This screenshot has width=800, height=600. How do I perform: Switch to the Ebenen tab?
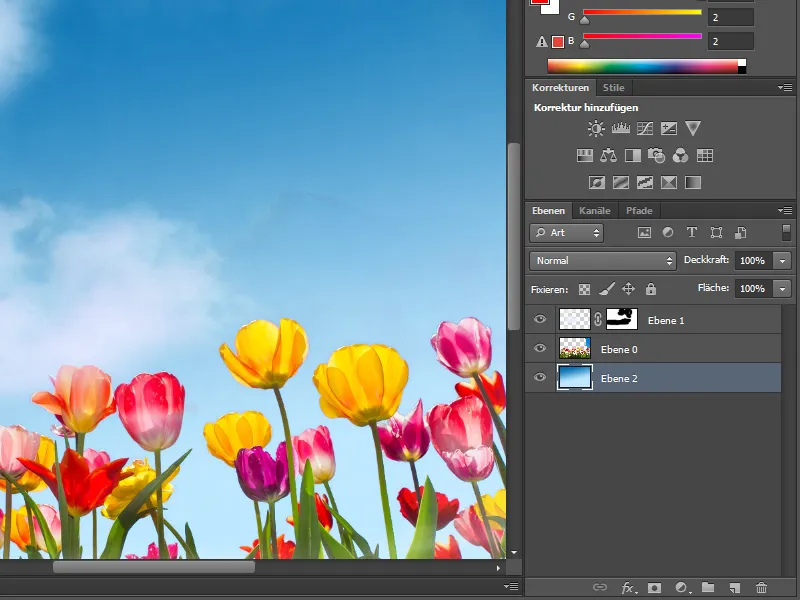pyautogui.click(x=548, y=211)
